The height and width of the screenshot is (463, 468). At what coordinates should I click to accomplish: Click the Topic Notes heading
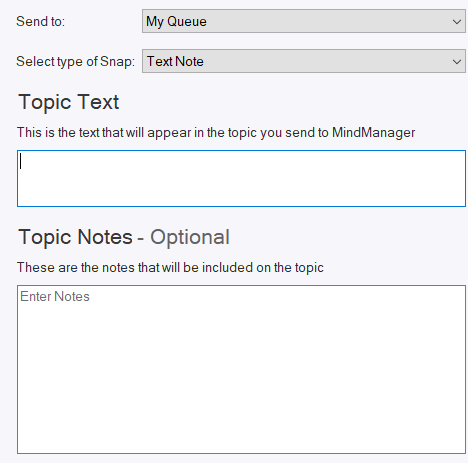click(x=76, y=237)
